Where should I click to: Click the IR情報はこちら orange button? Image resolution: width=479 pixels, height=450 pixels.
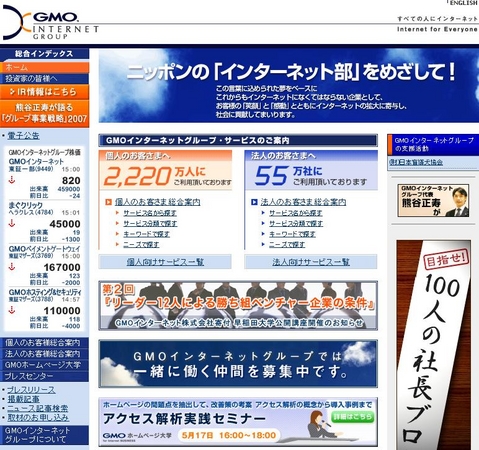[44, 92]
